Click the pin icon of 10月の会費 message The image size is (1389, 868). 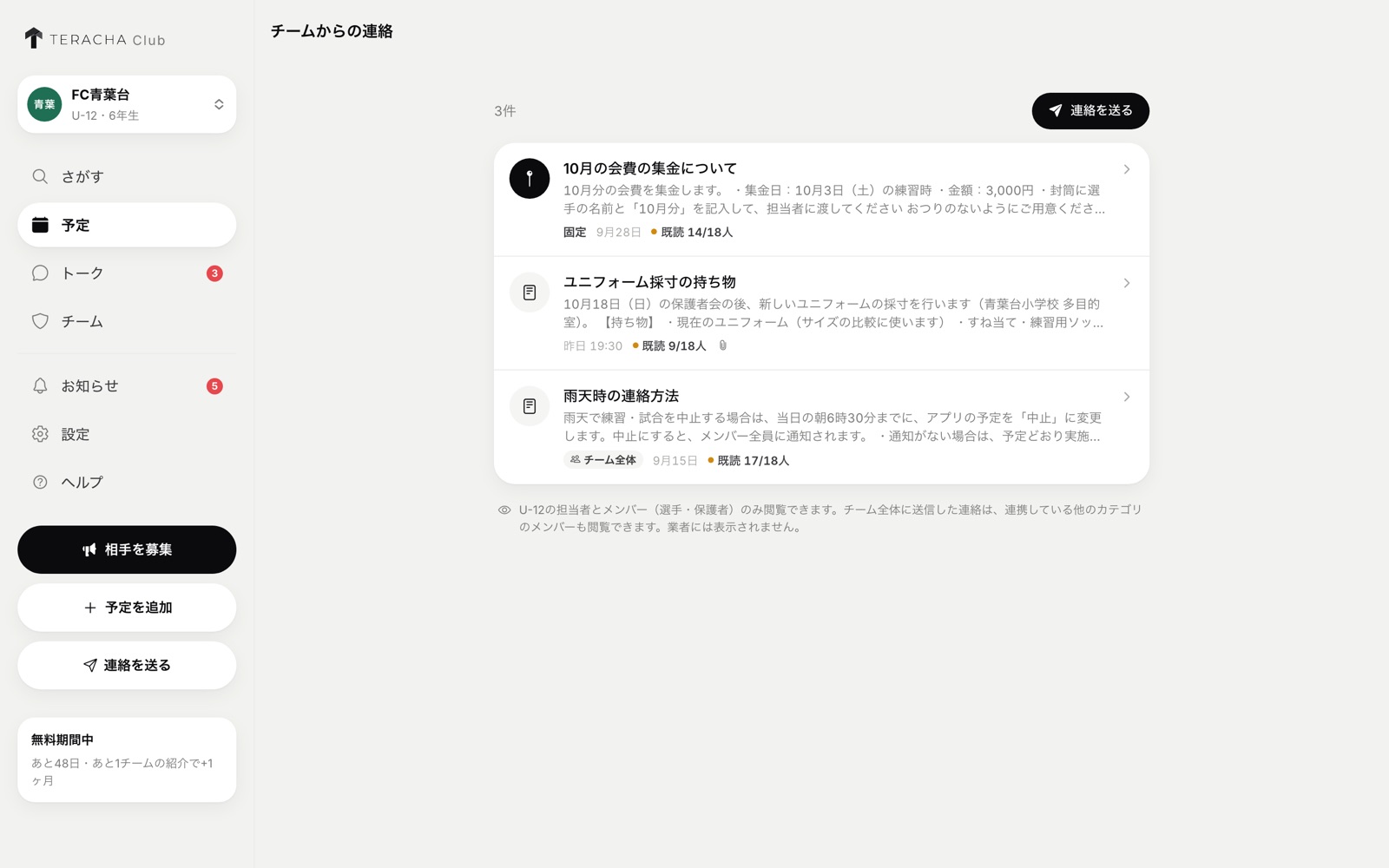point(530,179)
